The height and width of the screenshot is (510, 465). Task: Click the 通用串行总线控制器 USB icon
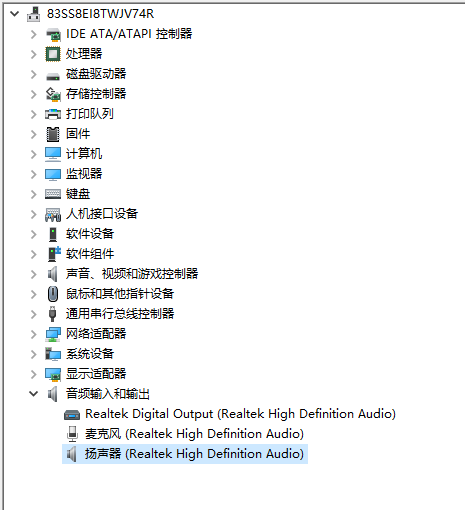click(x=52, y=314)
